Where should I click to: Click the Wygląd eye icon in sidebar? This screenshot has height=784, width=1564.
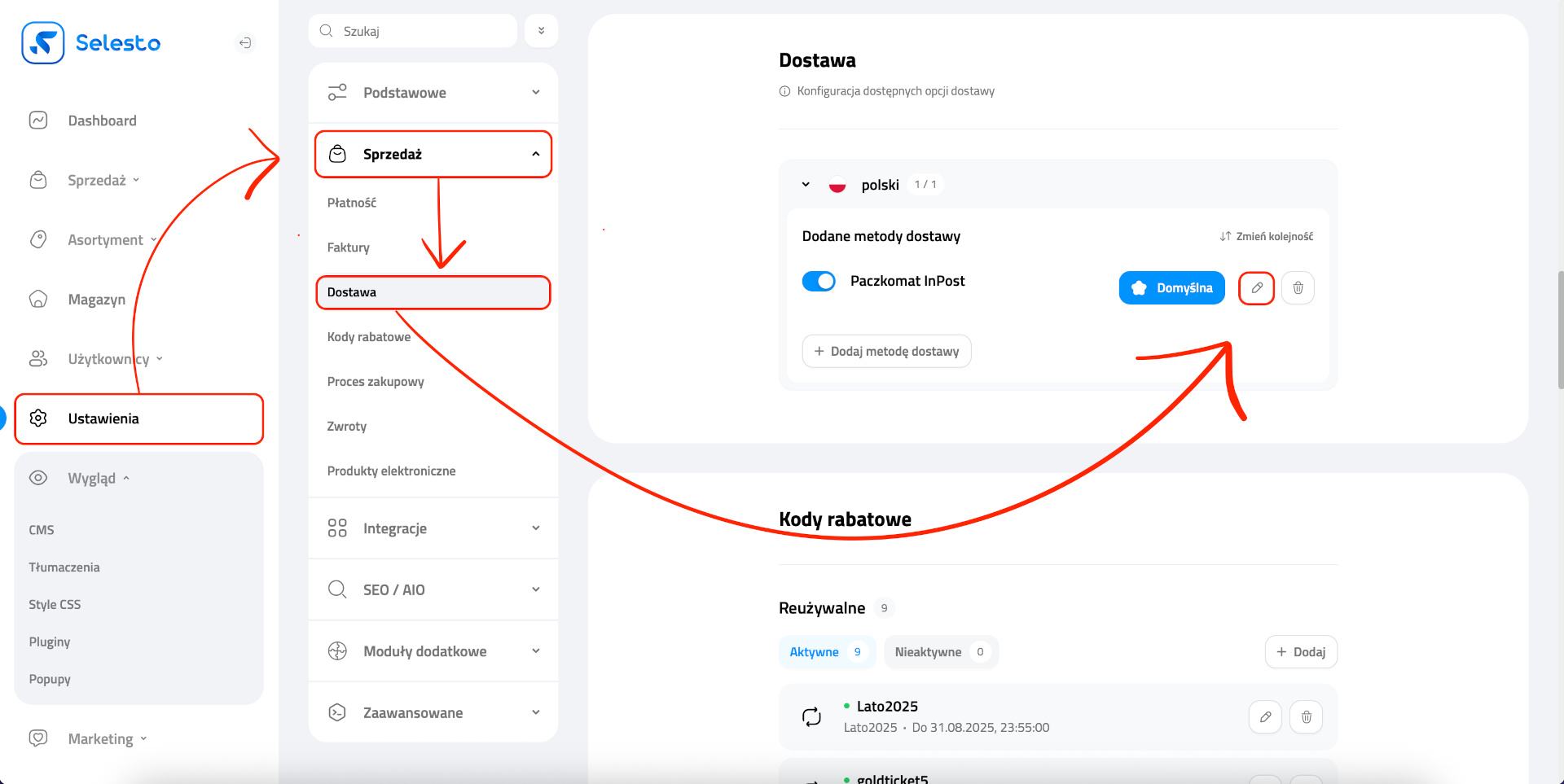click(38, 478)
